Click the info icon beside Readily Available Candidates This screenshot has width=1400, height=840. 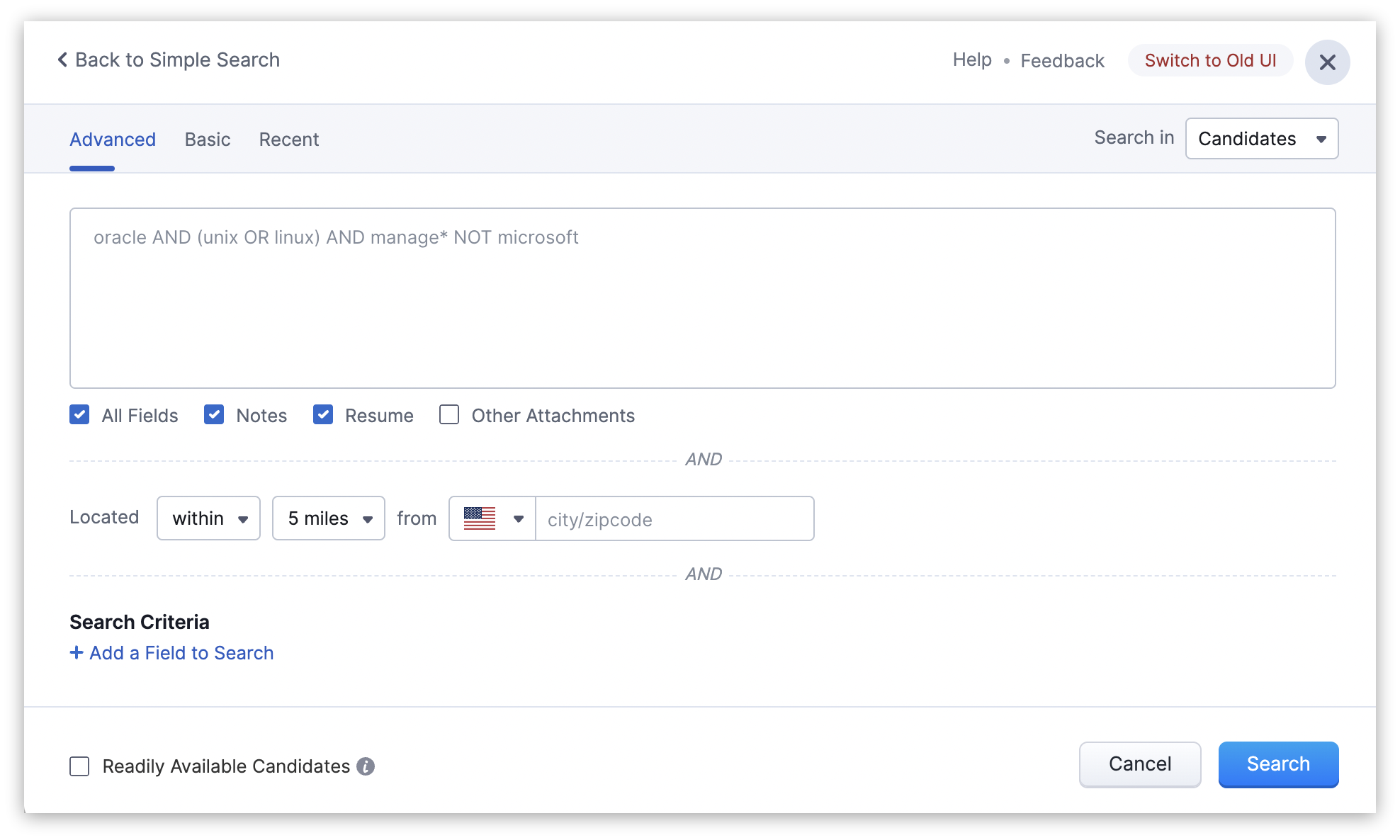tap(366, 766)
